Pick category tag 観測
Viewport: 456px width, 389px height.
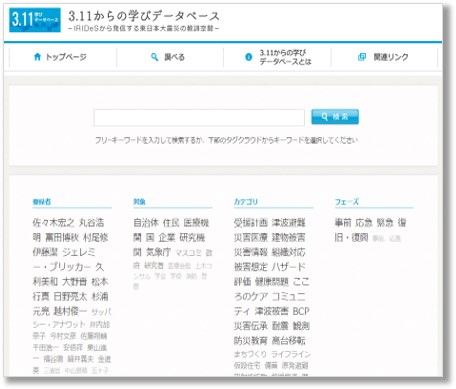[301, 326]
